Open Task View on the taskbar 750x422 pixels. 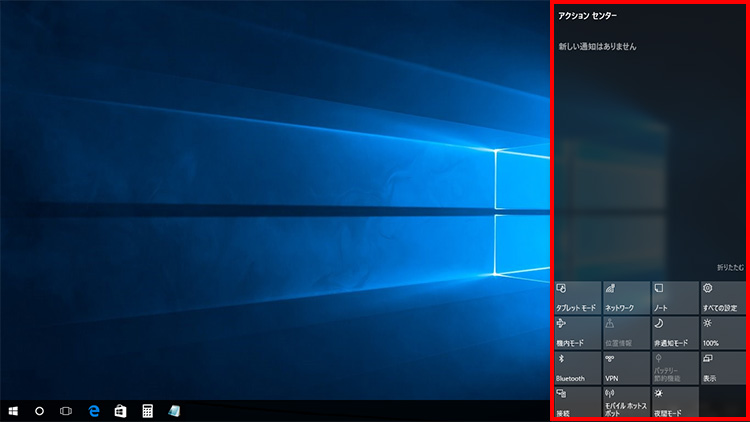pyautogui.click(x=67, y=410)
